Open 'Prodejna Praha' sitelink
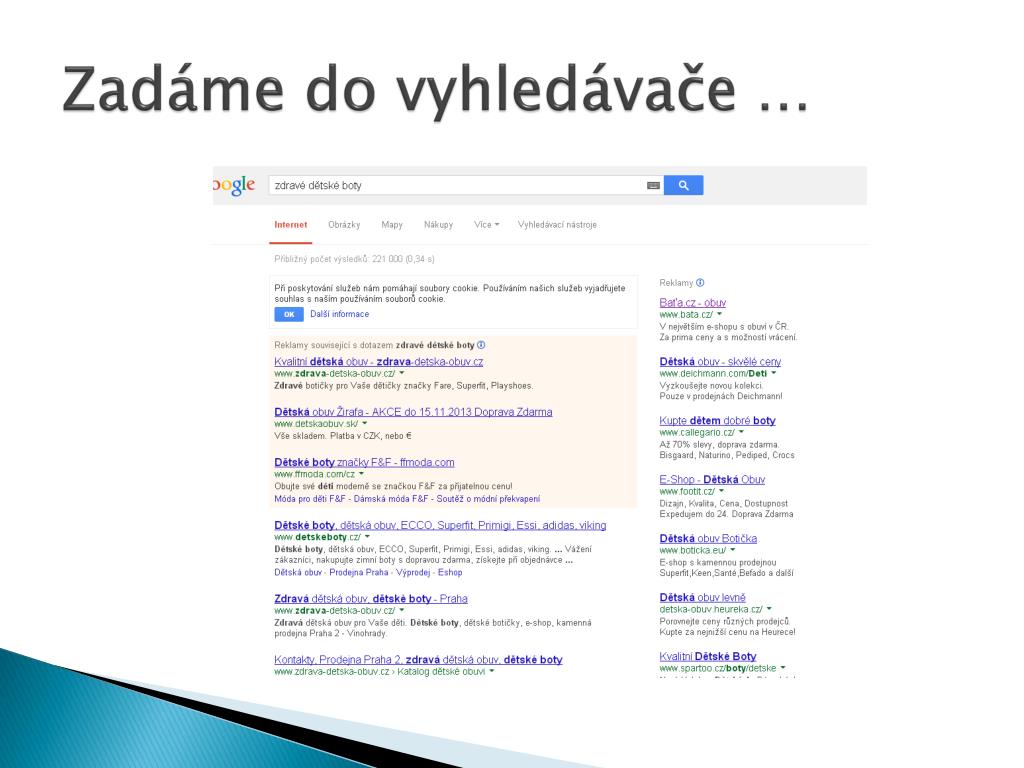Viewport: 1024px width, 768px height. coord(359,573)
